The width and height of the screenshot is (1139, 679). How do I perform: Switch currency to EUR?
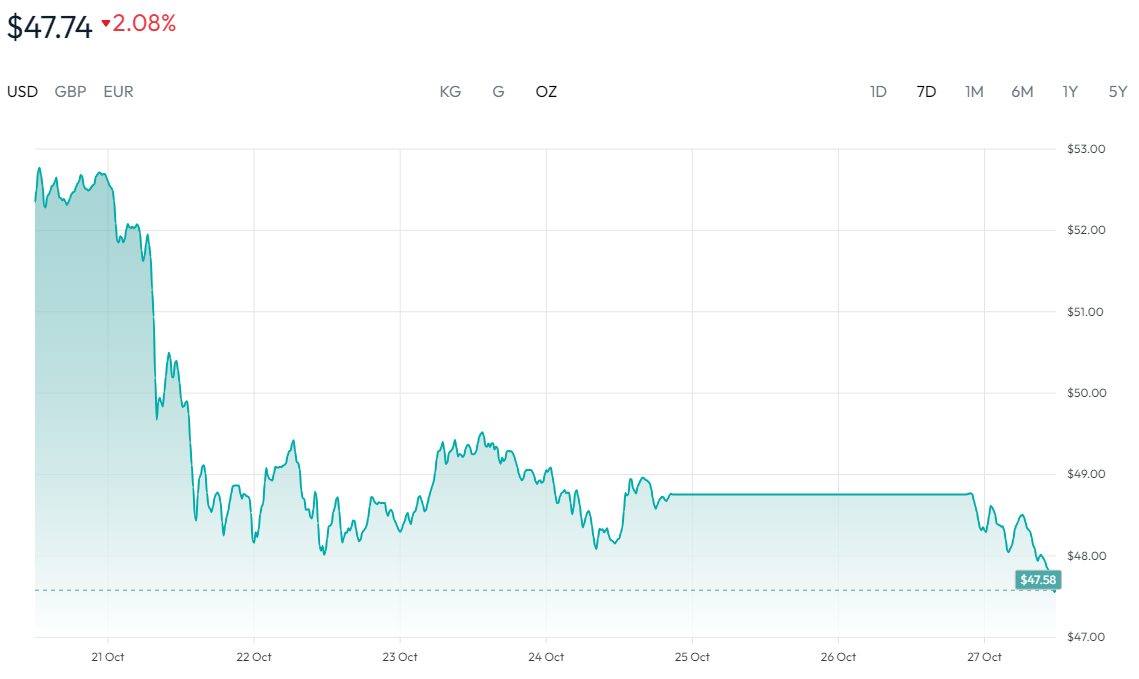click(118, 92)
